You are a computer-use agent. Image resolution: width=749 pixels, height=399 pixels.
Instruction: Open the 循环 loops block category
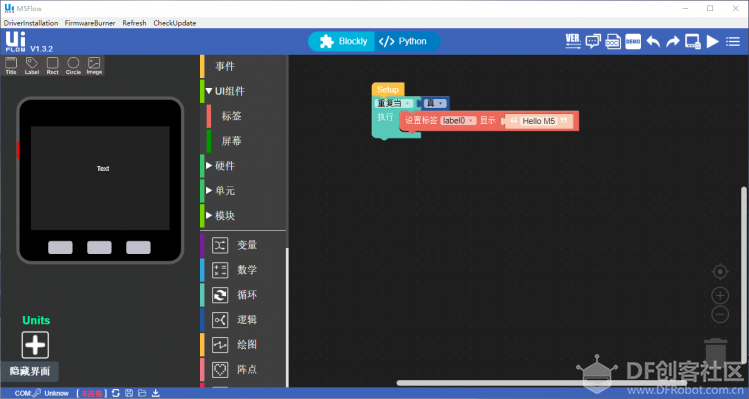pyautogui.click(x=243, y=295)
